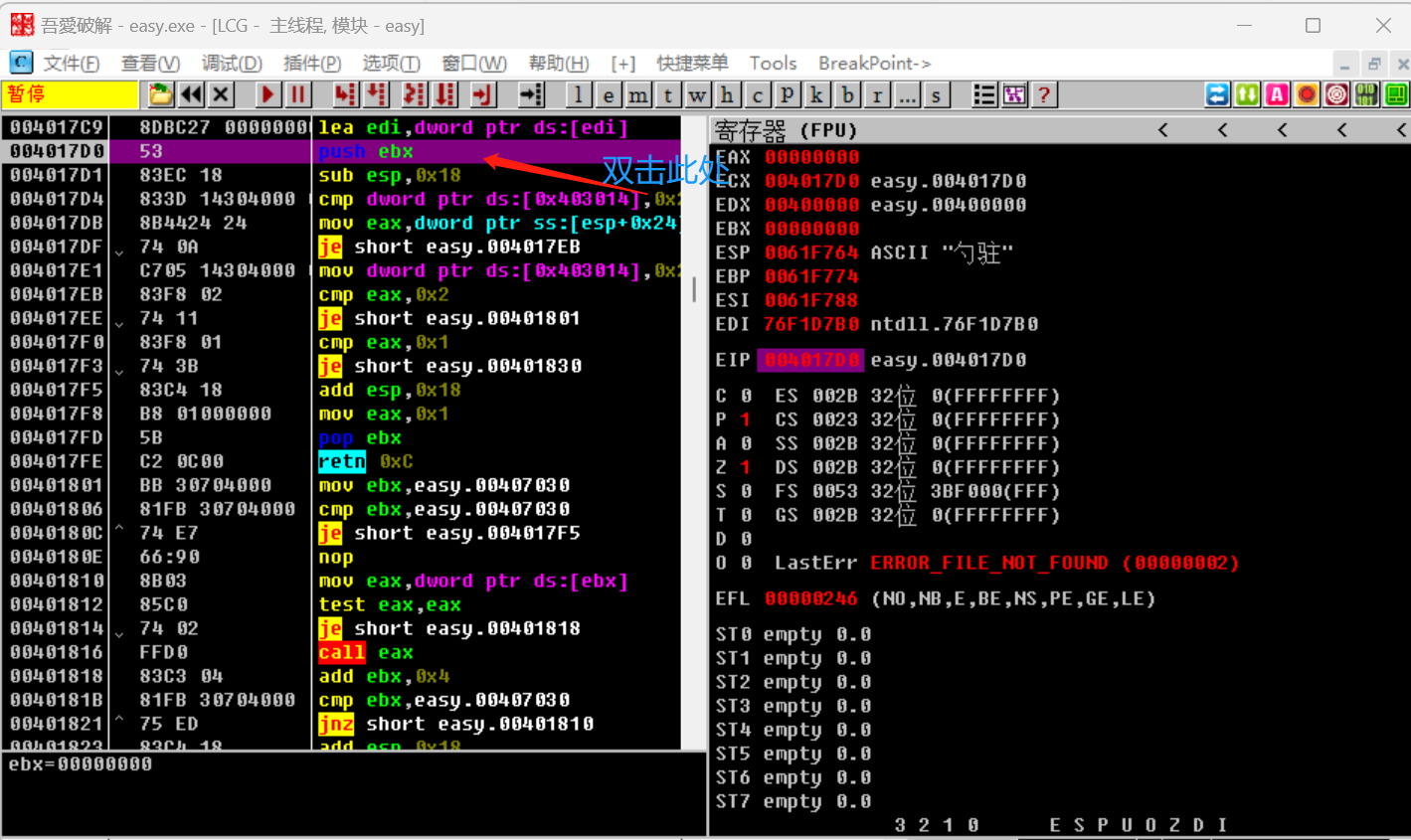The width and height of the screenshot is (1411, 840).
Task: Select the 'push ebx' line at 004017D0
Action: point(365,152)
